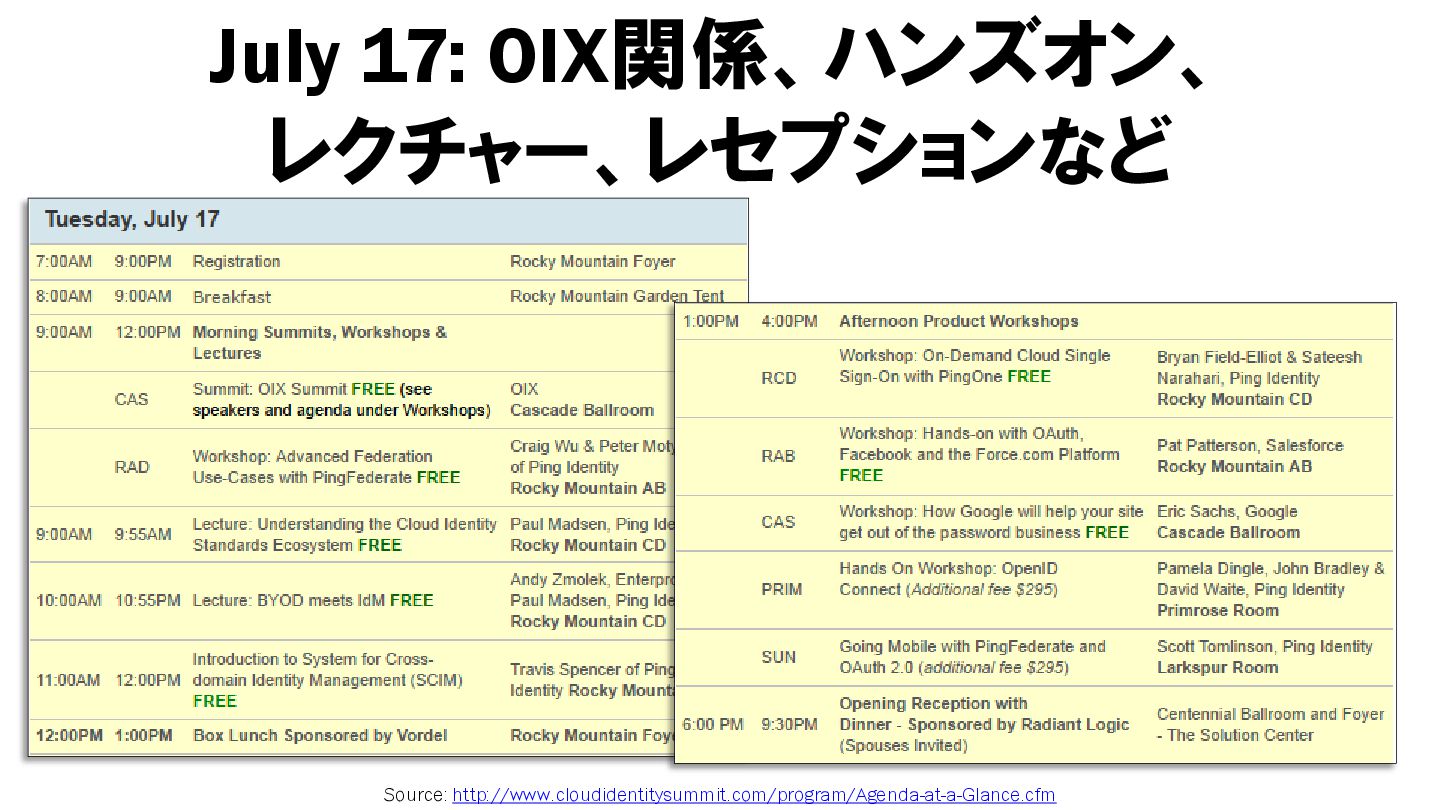Image resolution: width=1440 pixels, height=810 pixels.
Task: Click the '6:00 PM' reception start time
Action: tap(713, 725)
